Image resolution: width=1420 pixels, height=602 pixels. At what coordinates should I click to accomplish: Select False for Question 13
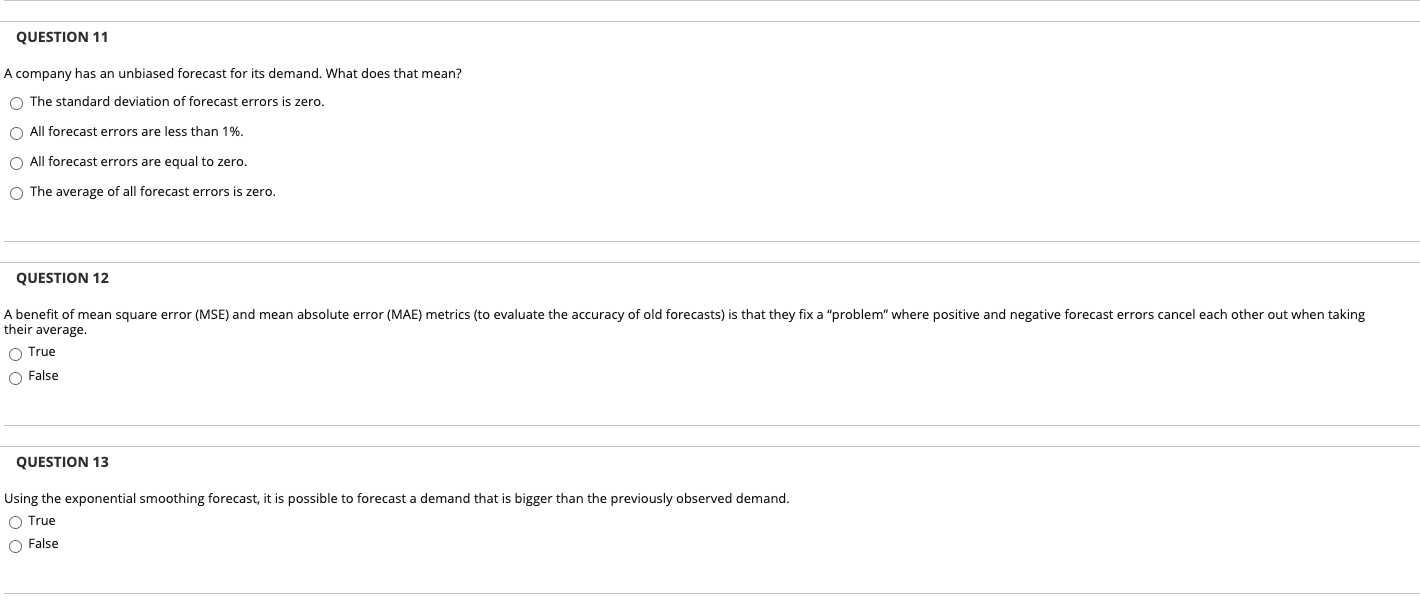coord(15,545)
